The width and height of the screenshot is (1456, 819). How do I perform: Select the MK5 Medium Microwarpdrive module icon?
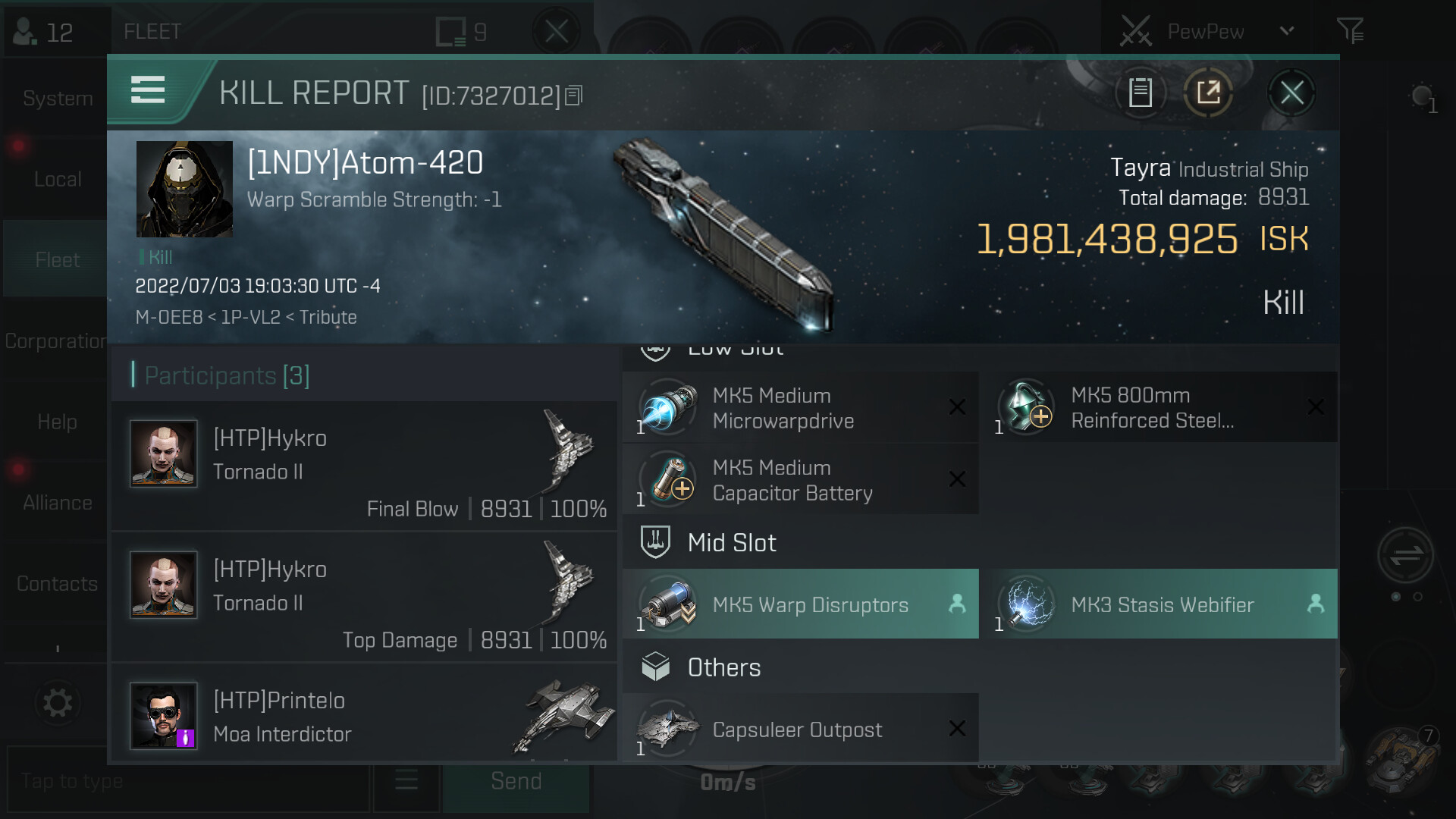tap(668, 407)
